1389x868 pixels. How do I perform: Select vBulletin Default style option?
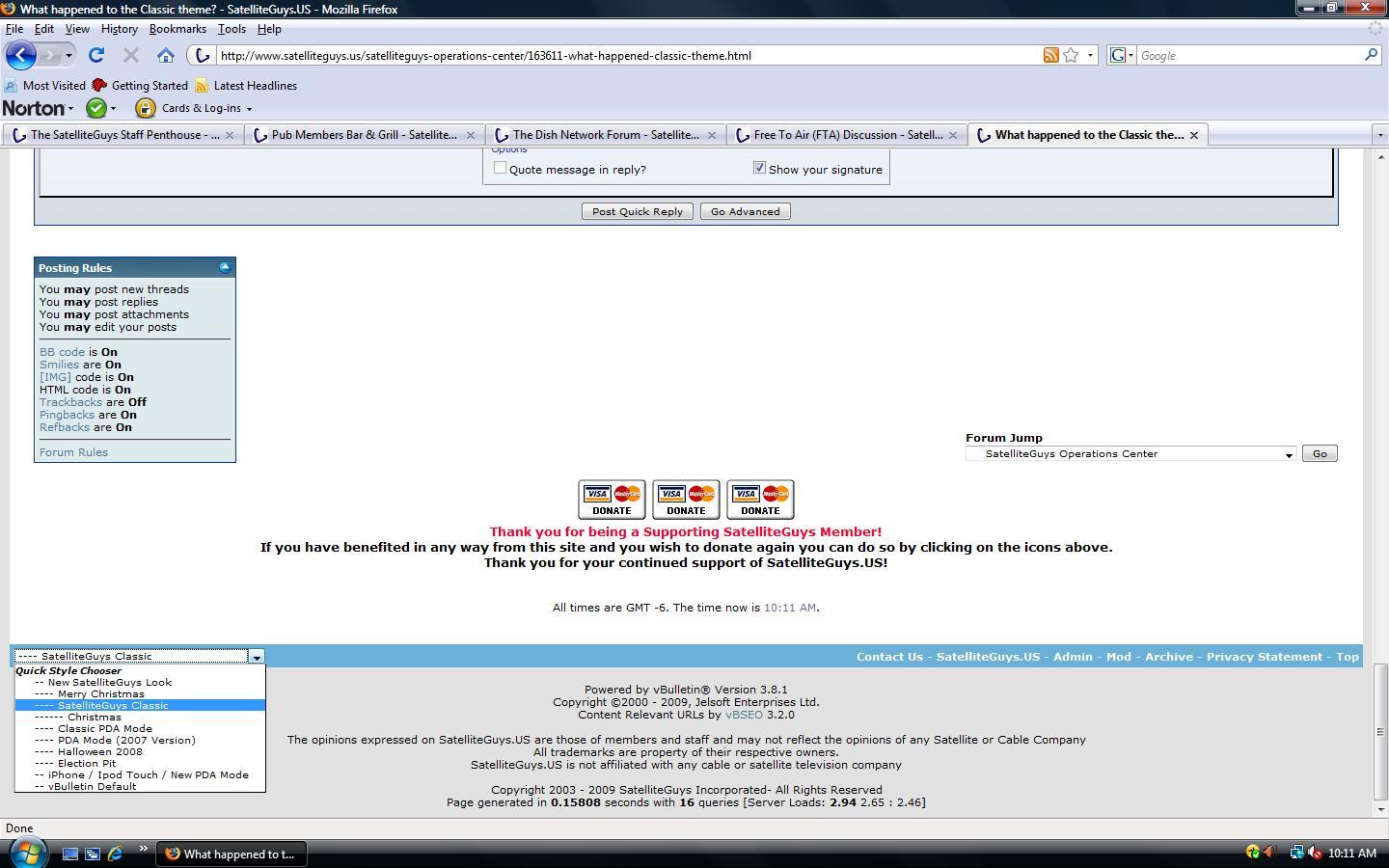[140, 786]
